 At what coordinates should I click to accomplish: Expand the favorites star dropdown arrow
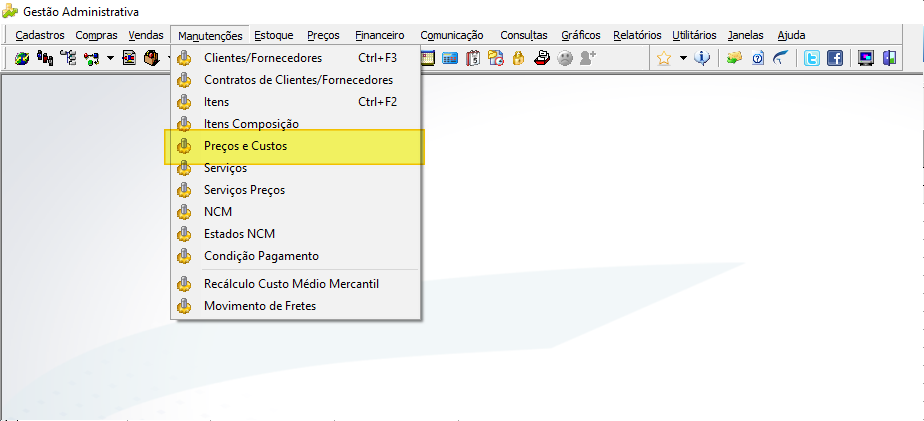[683, 58]
